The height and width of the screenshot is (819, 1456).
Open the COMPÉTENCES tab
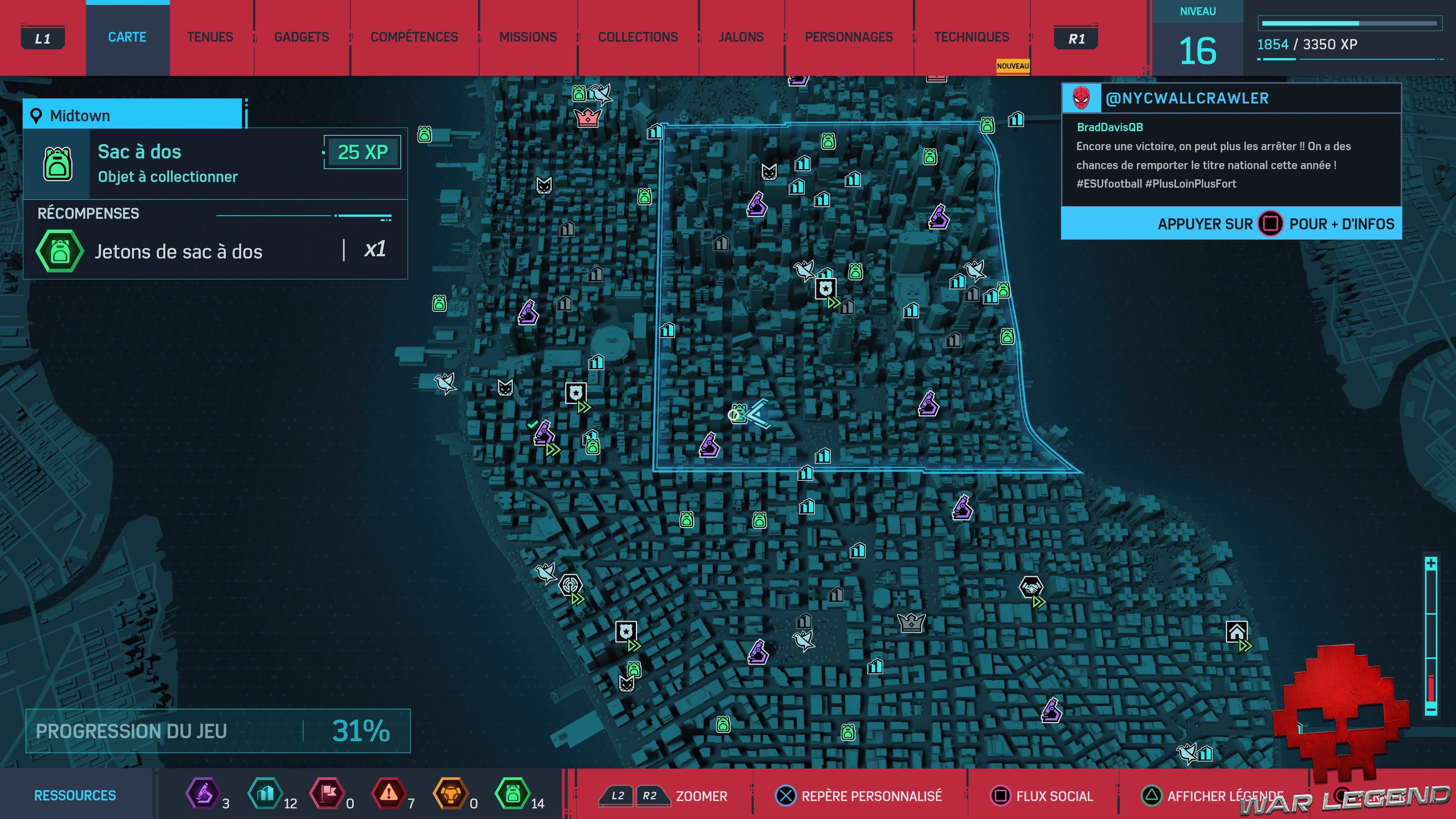pyautogui.click(x=414, y=37)
